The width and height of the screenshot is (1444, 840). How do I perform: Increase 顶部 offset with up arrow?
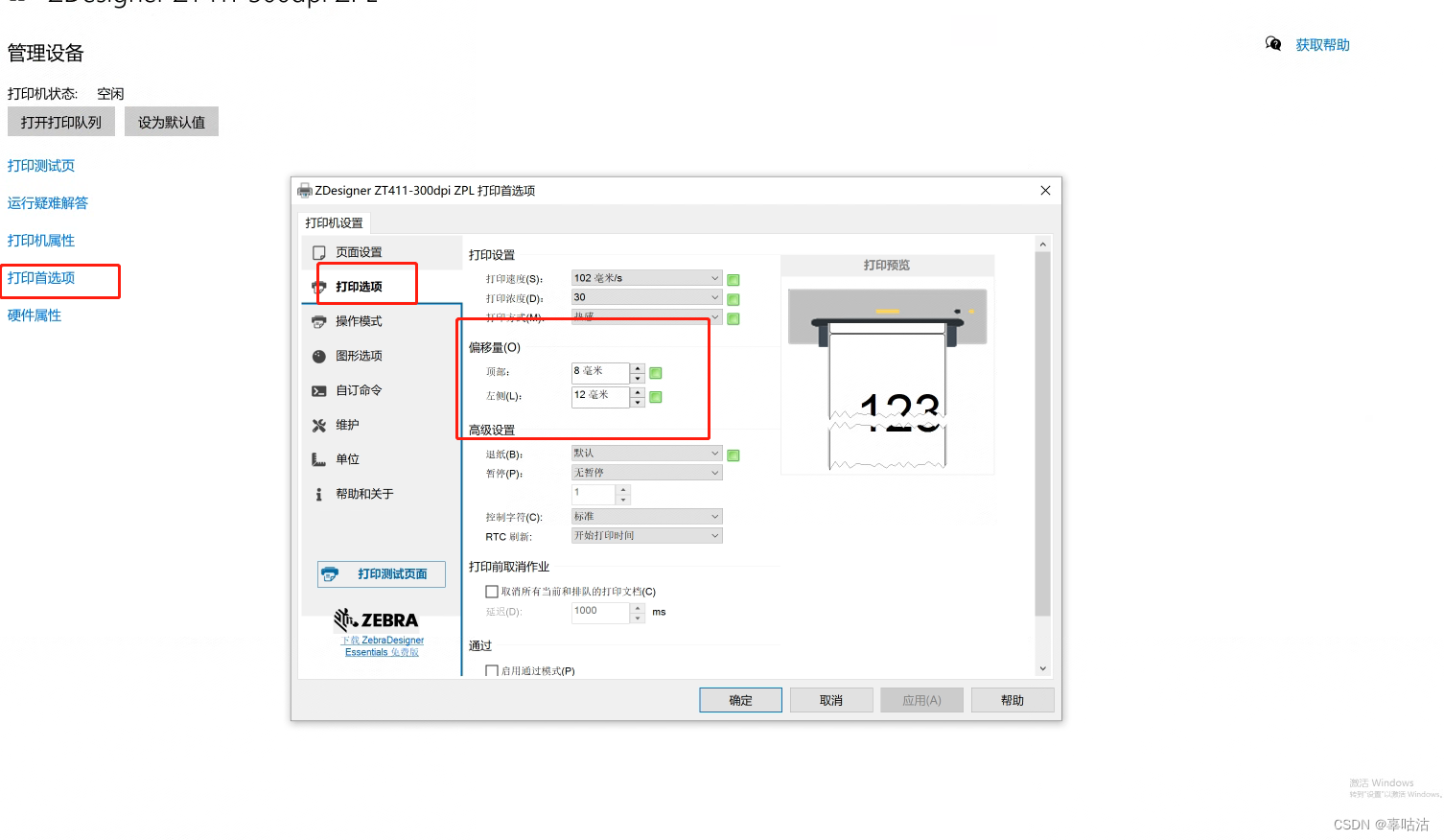pos(639,368)
